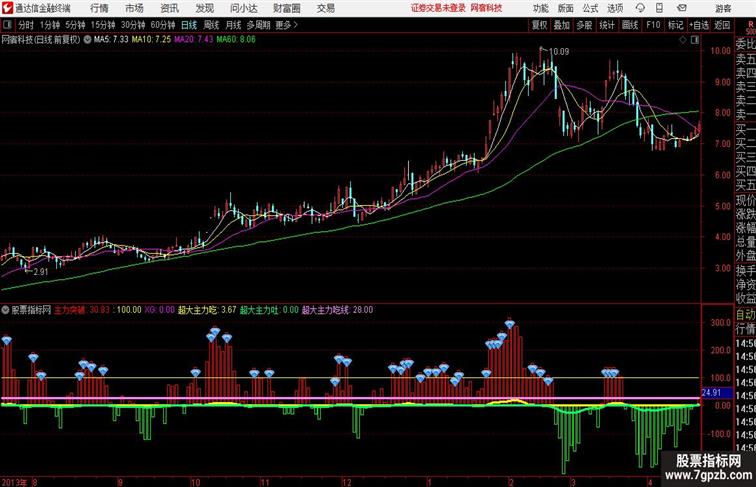Click the 标记 mark button
Viewport: 756px width, 487px height.
tap(675, 25)
